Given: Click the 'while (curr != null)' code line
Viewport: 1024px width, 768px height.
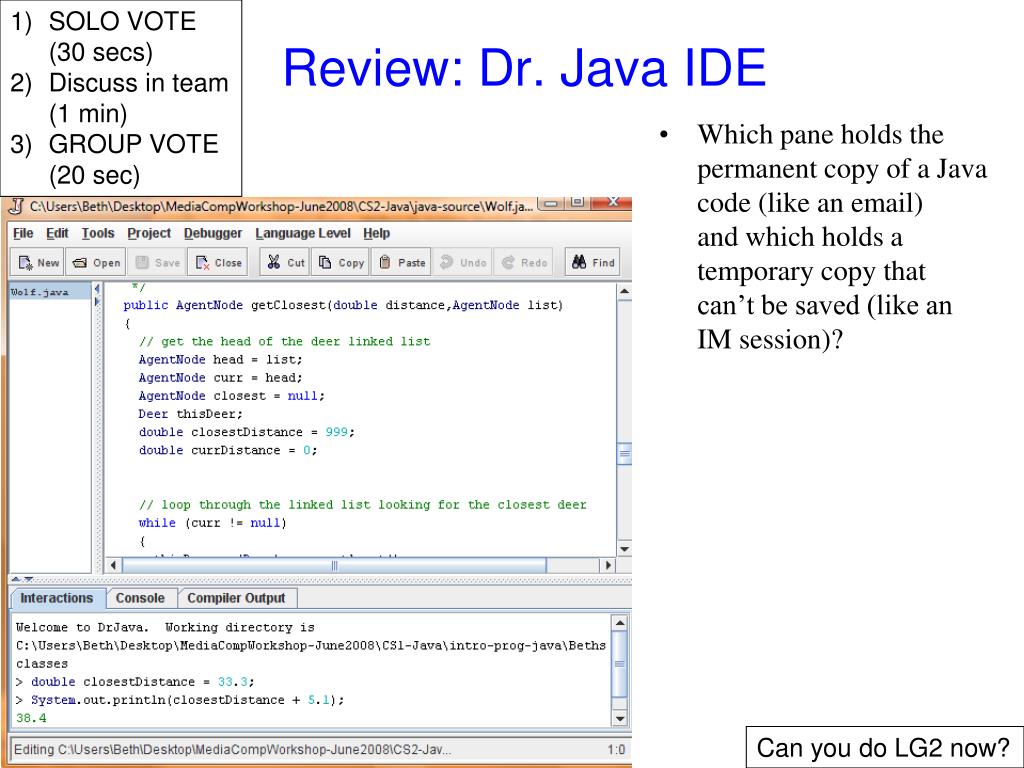Looking at the screenshot, I should coord(212,523).
